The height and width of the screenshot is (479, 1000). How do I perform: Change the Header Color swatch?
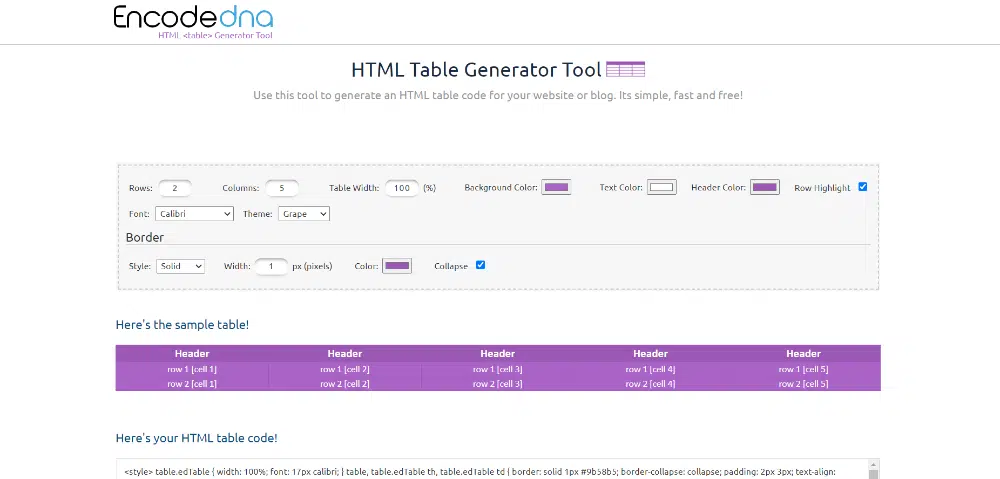coord(765,187)
